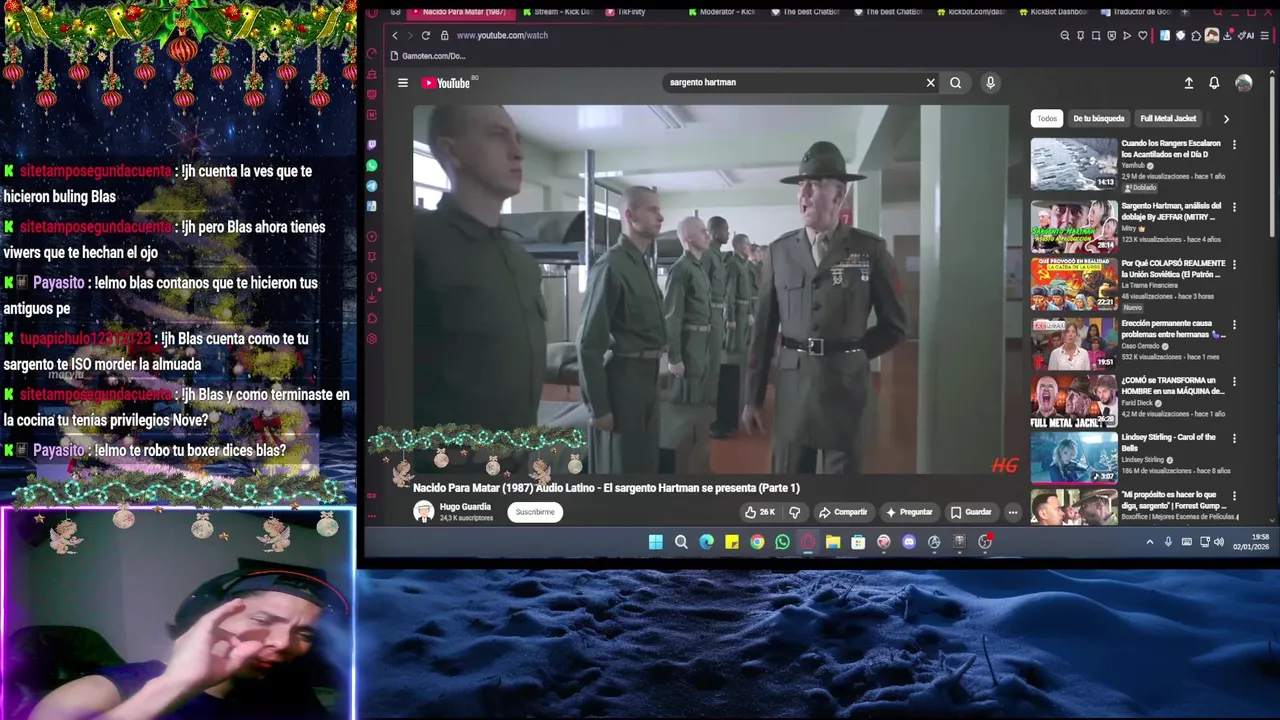1280x720 pixels.
Task: Open more video actions (three dots)
Action: pyautogui.click(x=1013, y=512)
